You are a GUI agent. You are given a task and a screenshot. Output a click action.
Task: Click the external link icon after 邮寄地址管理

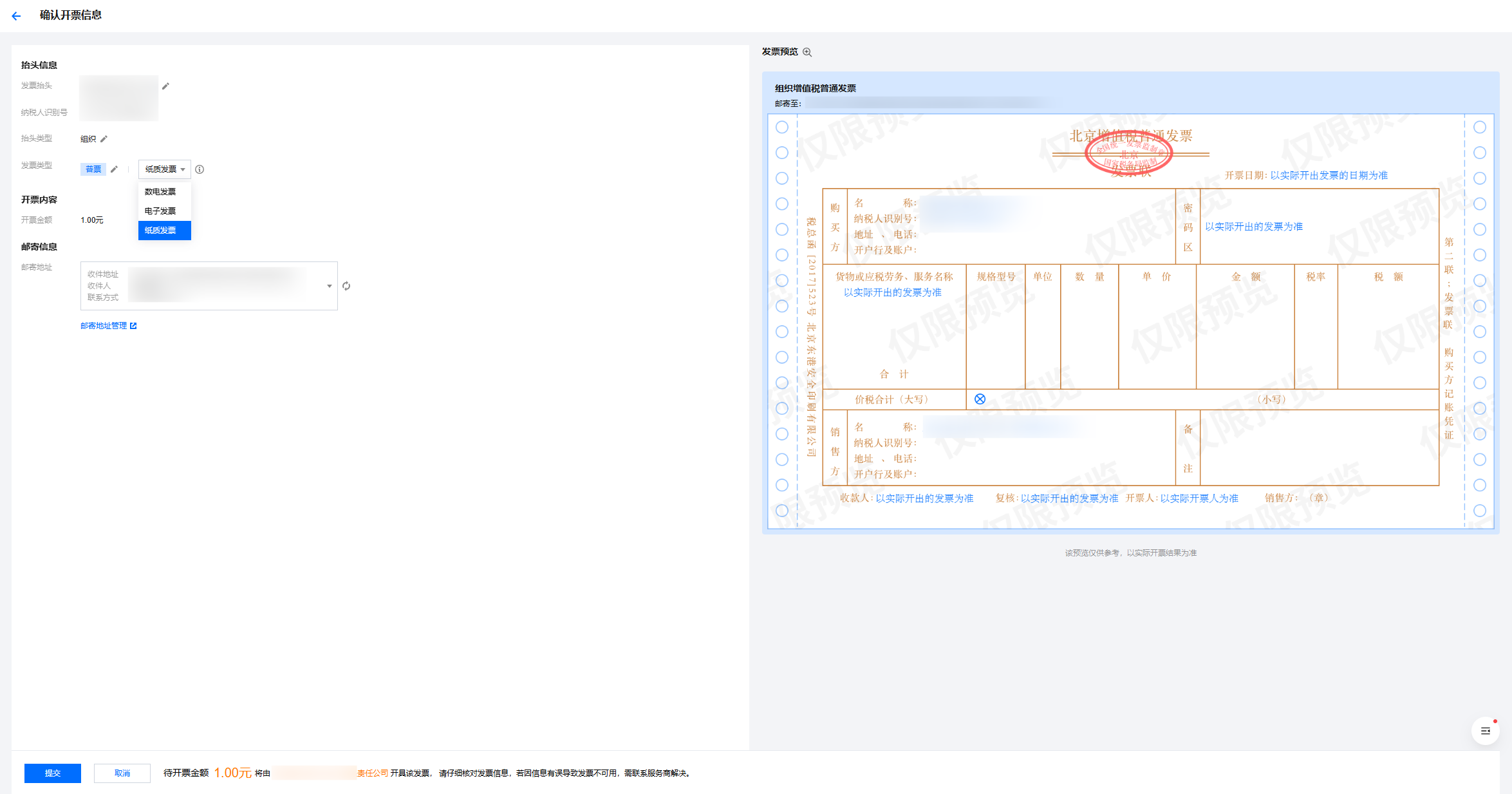[x=133, y=326]
